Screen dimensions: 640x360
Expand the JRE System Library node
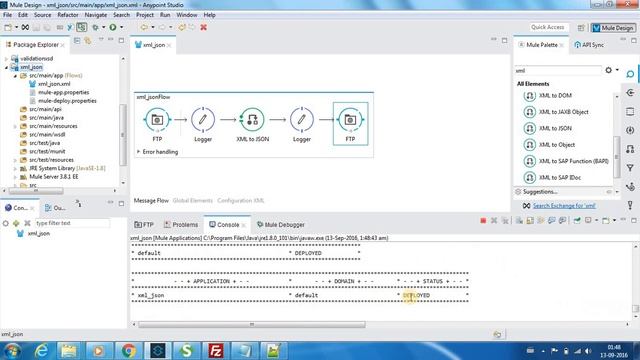[15, 168]
